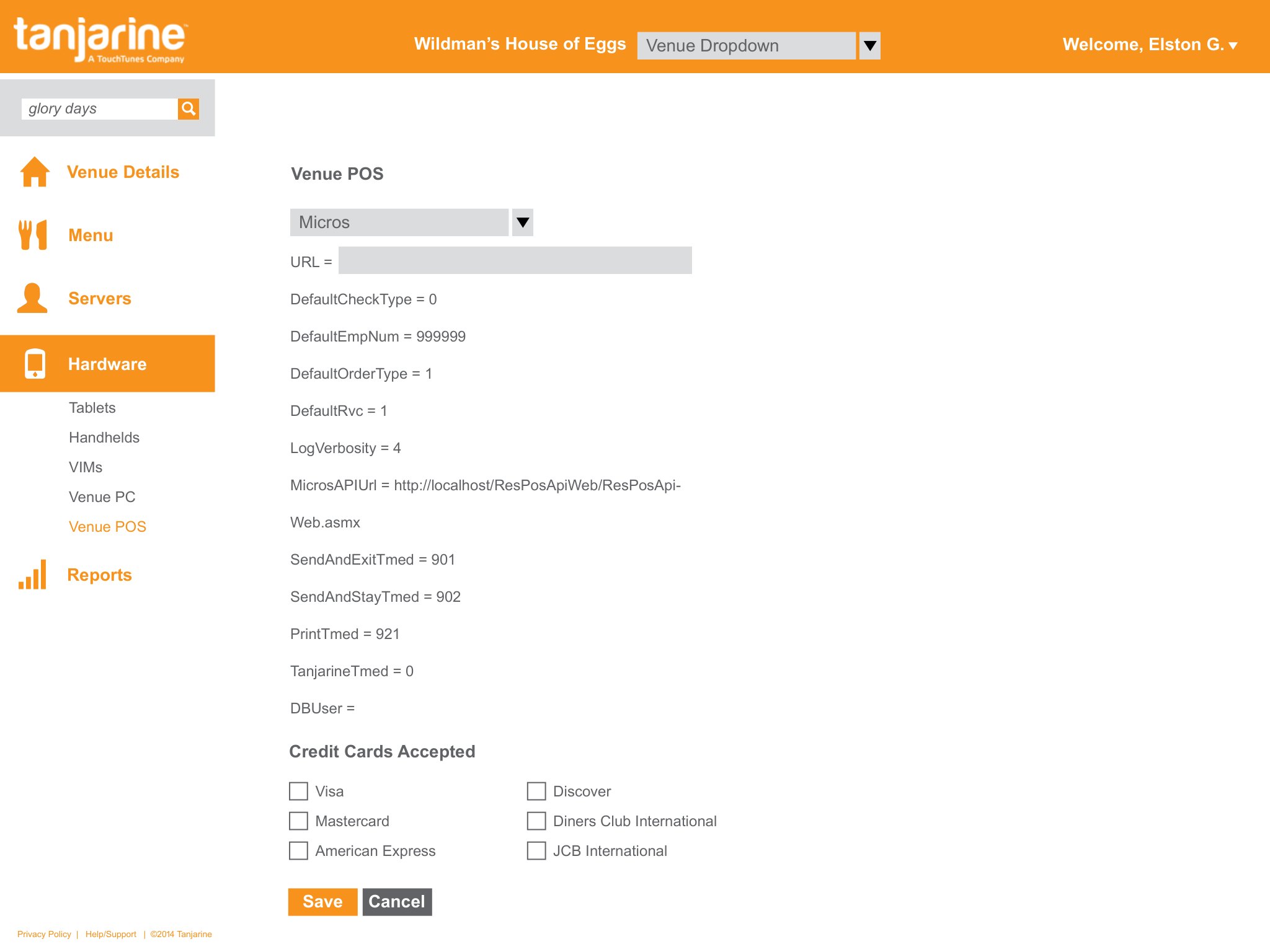The height and width of the screenshot is (952, 1270).
Task: Click the LogVerbosity = 4 line
Action: tap(345, 448)
